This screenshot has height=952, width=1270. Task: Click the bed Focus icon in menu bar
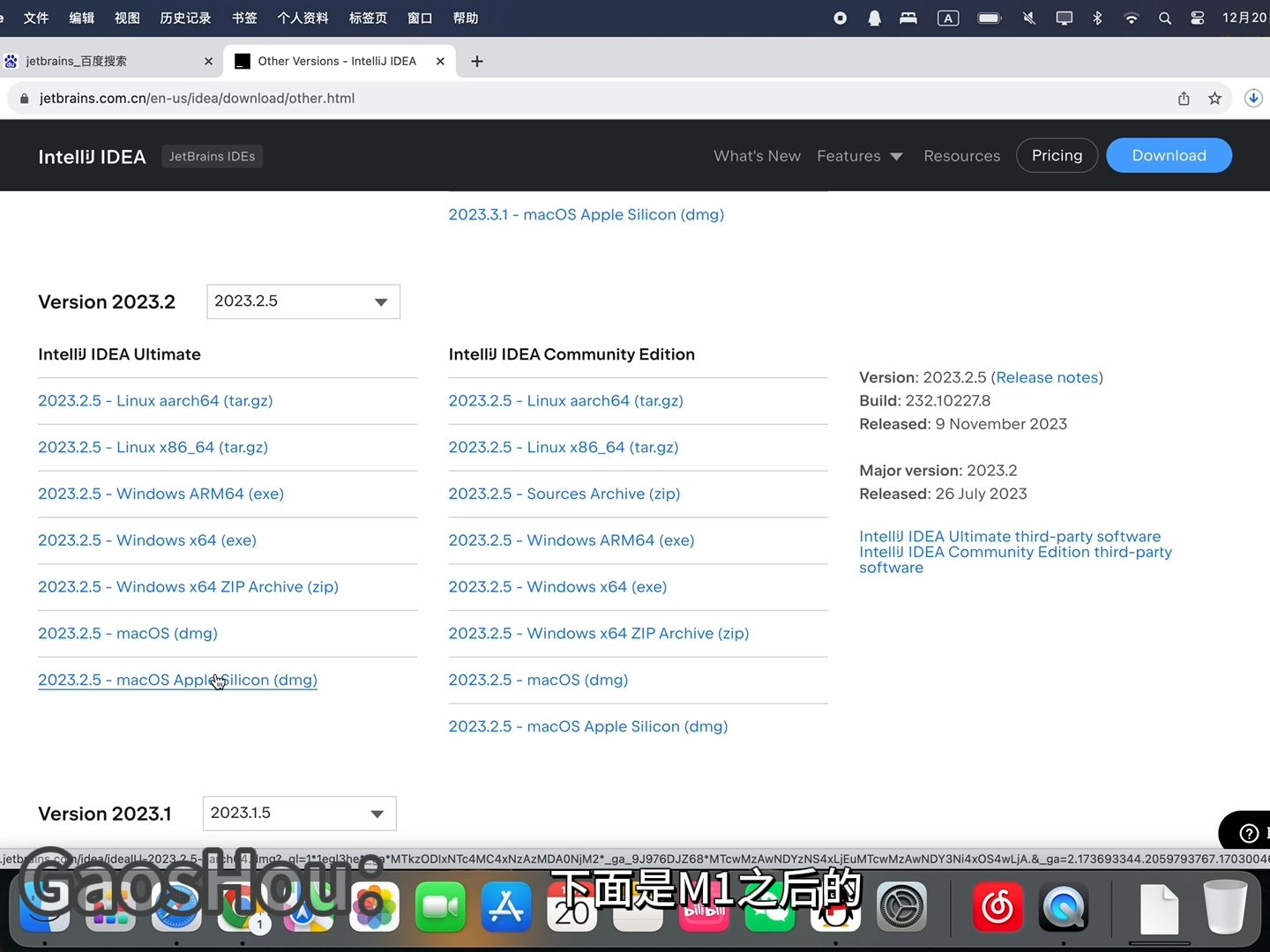coord(908,18)
